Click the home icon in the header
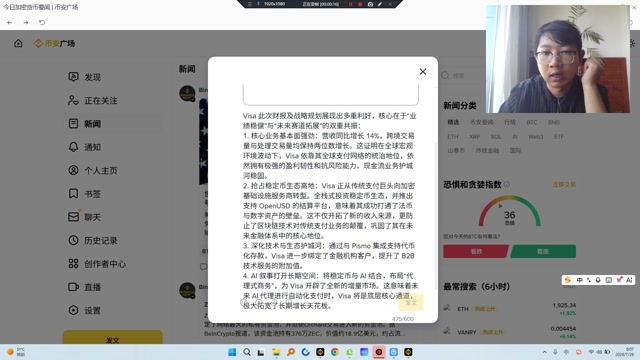 click(x=18, y=43)
